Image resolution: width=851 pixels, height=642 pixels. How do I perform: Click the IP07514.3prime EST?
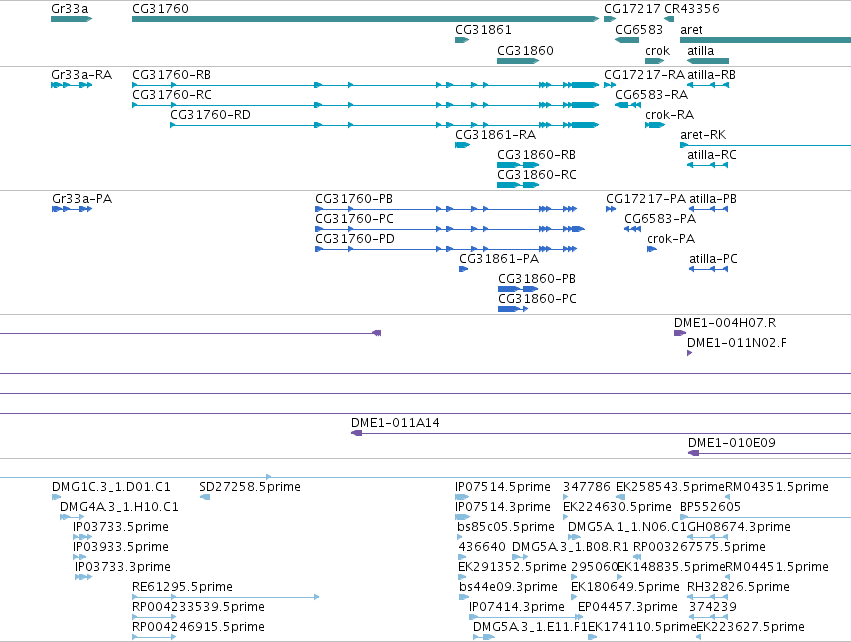click(x=462, y=517)
